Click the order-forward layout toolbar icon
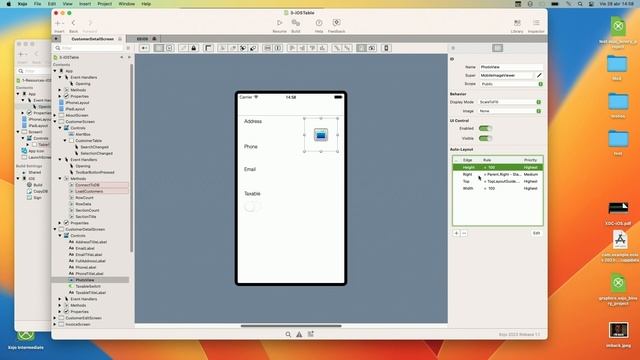This screenshot has height=360, width=640. click(x=222, y=48)
